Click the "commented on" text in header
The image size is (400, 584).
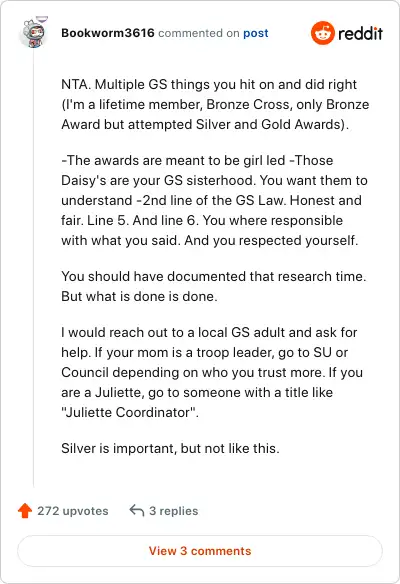199,33
